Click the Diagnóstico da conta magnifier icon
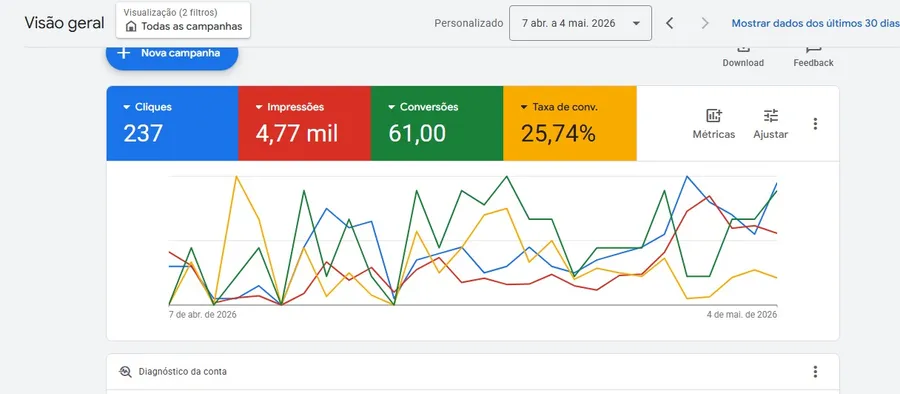The width and height of the screenshot is (900, 394). coord(125,372)
